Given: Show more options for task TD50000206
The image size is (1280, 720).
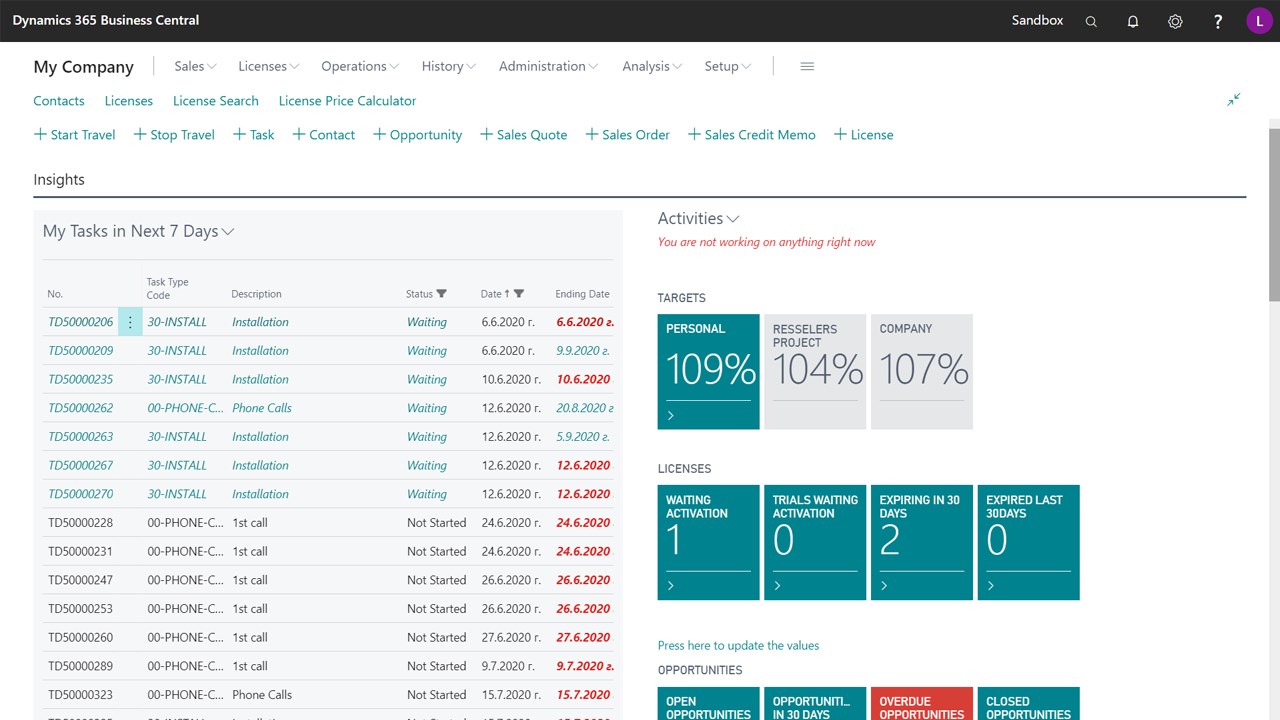Looking at the screenshot, I should [x=130, y=322].
